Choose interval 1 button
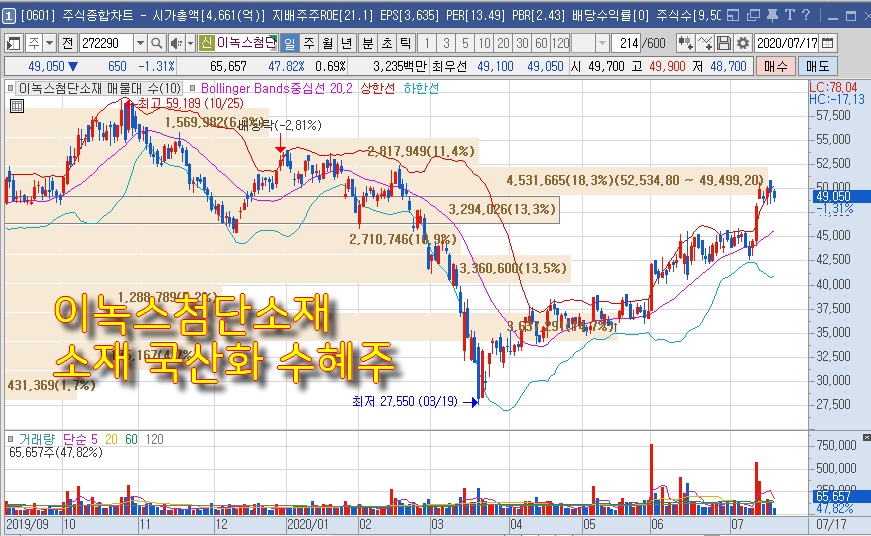Screen dimensions: 871x536 pyautogui.click(x=427, y=43)
